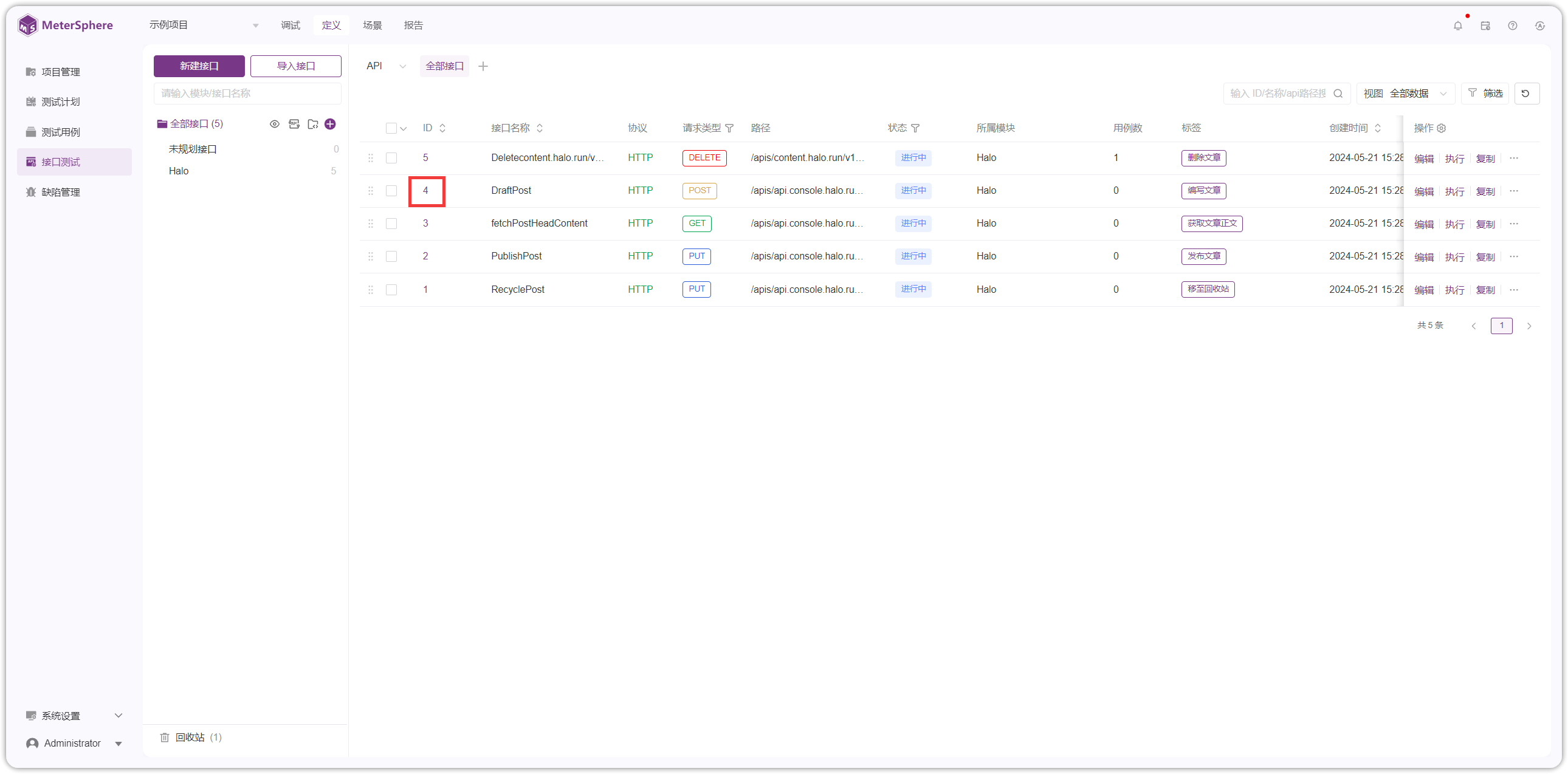Click the 筛选 filter button

1485,94
